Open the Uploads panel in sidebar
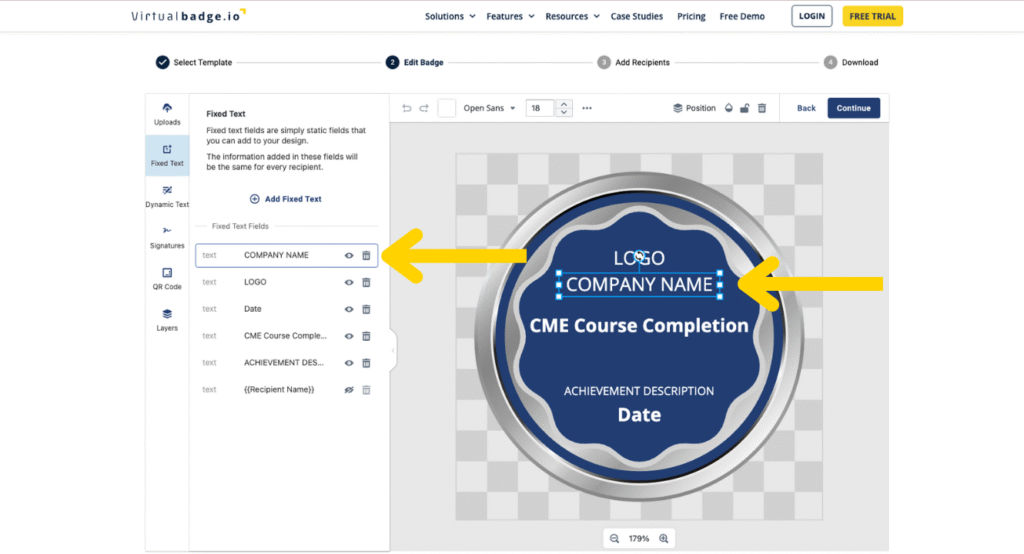This screenshot has height=554, width=1024. tap(167, 114)
